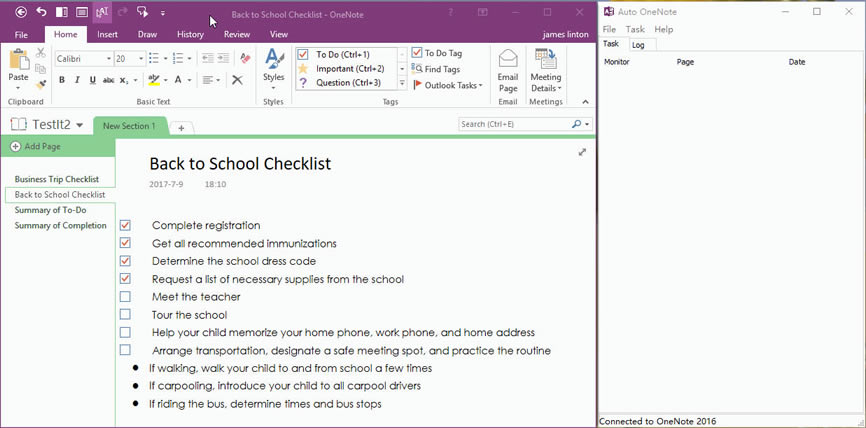Open the Summary of To-Do page
This screenshot has height=428, width=866.
click(50, 210)
